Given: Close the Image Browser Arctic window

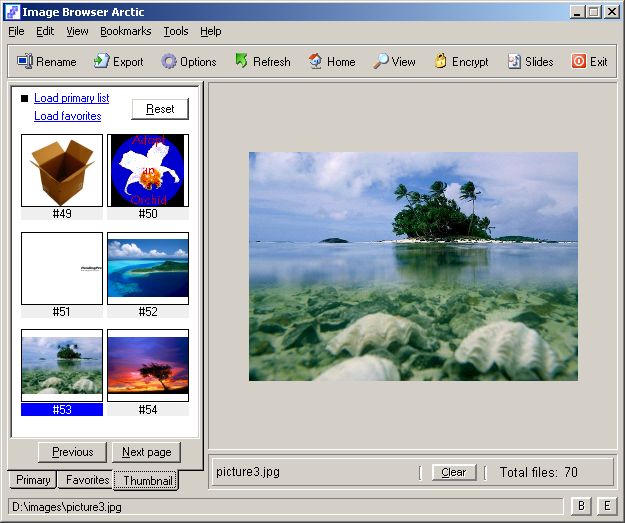Looking at the screenshot, I should tap(611, 12).
